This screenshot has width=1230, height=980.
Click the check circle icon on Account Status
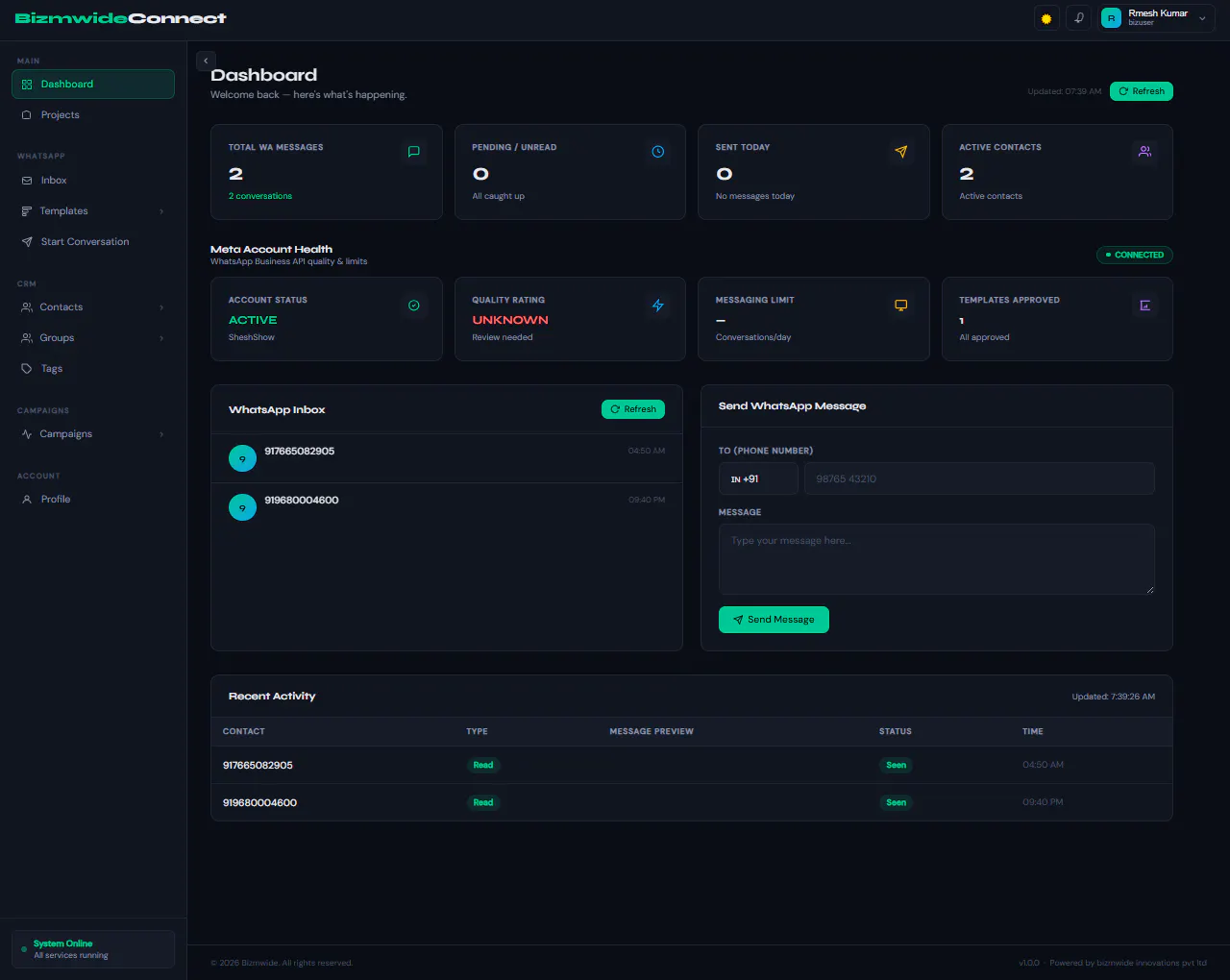click(414, 306)
